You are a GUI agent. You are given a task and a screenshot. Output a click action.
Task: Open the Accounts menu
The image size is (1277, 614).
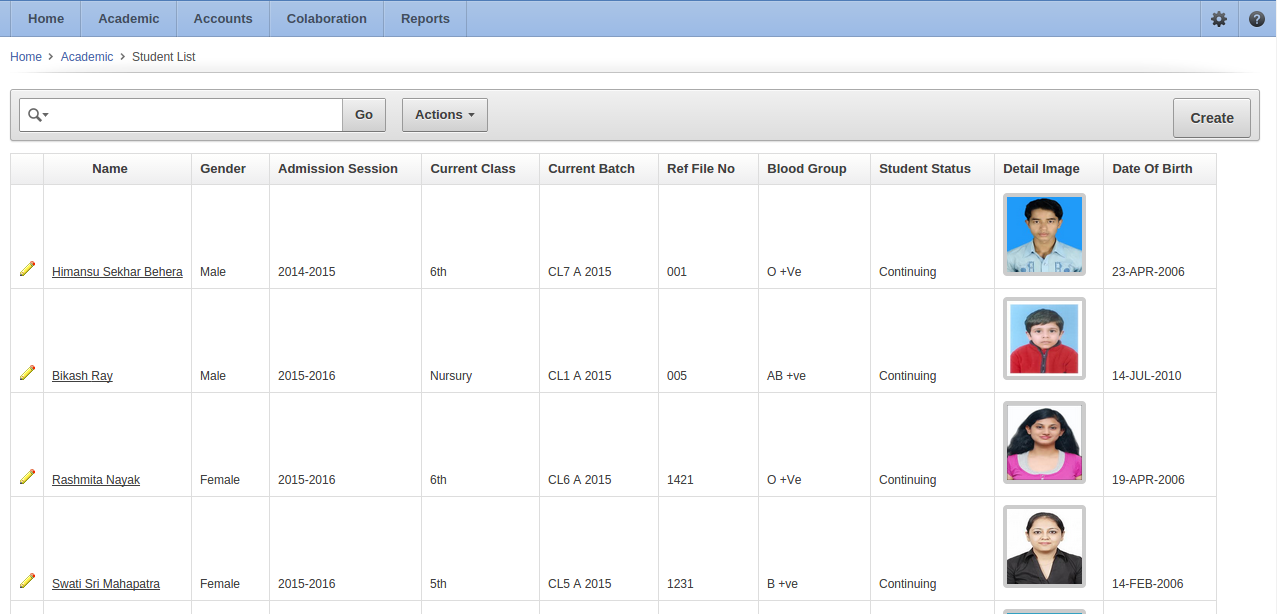point(223,19)
